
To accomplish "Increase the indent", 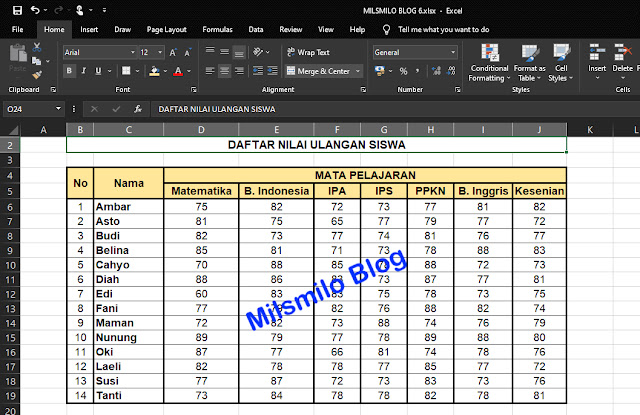I will 272,71.
